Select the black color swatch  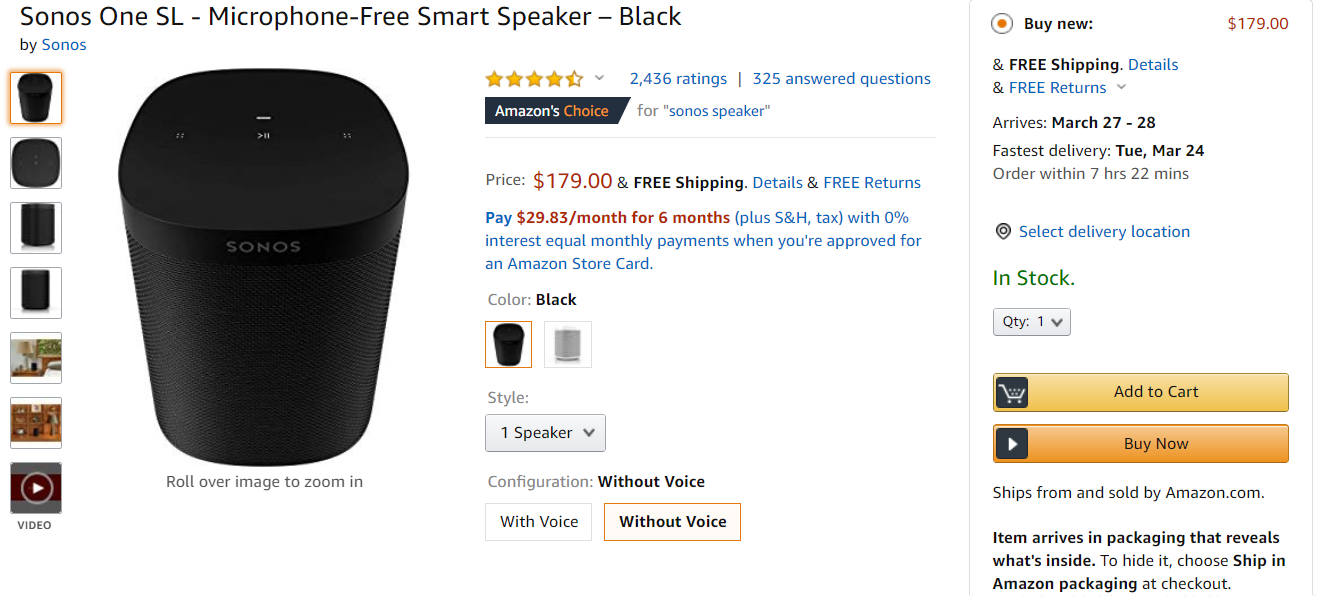(x=509, y=344)
